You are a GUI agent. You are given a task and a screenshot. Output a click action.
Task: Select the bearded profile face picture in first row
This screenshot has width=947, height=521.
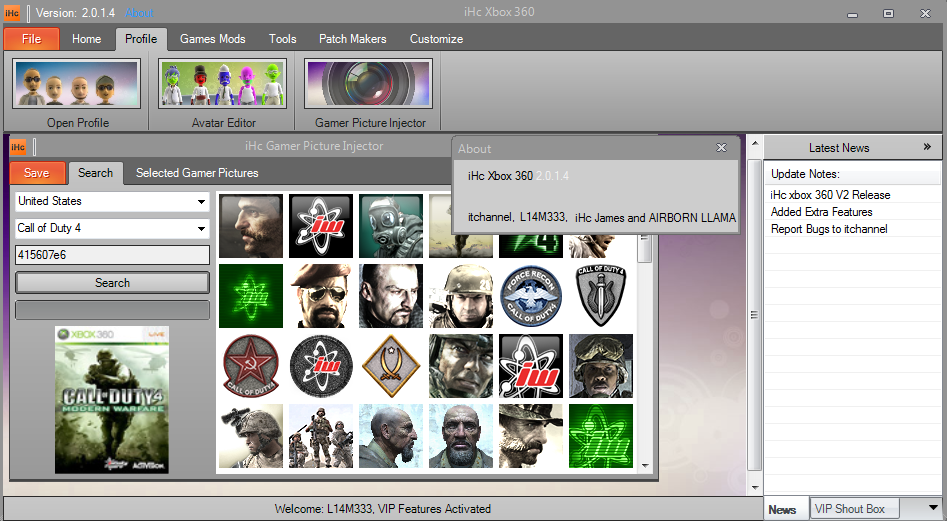pyautogui.click(x=251, y=226)
